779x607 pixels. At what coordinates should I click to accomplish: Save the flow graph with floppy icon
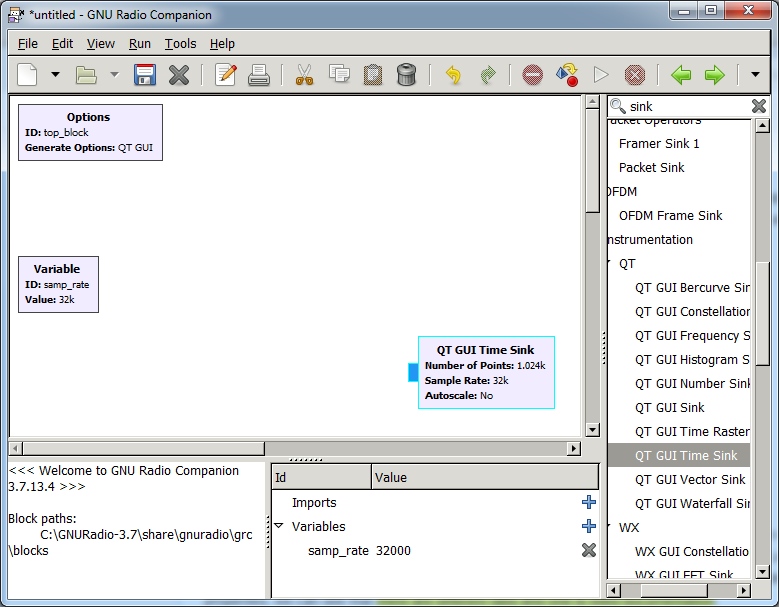click(145, 75)
